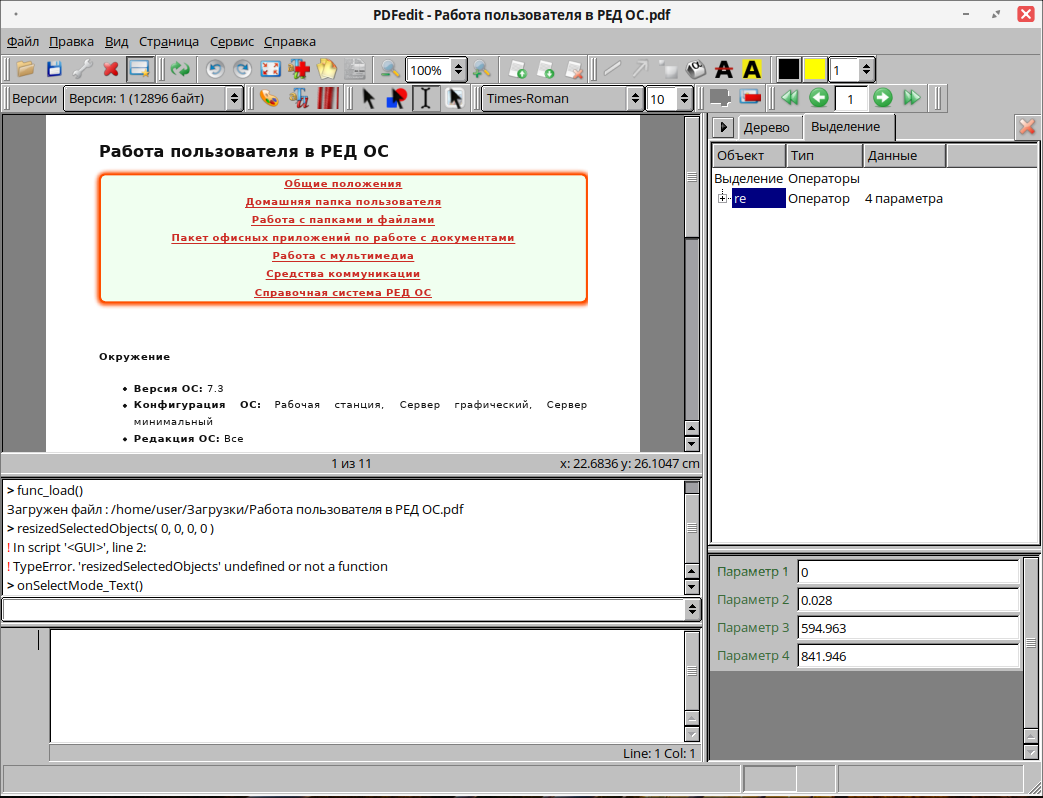Image resolution: width=1043 pixels, height=798 pixels.
Task: Click the 'Средства коммуникации' link
Action: point(342,274)
